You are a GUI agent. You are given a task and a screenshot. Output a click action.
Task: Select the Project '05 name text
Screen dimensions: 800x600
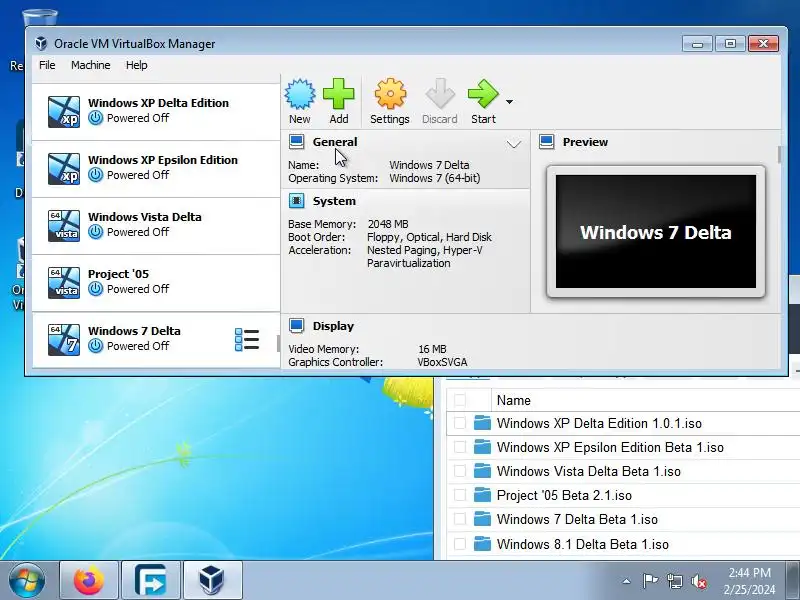pyautogui.click(x=118, y=274)
